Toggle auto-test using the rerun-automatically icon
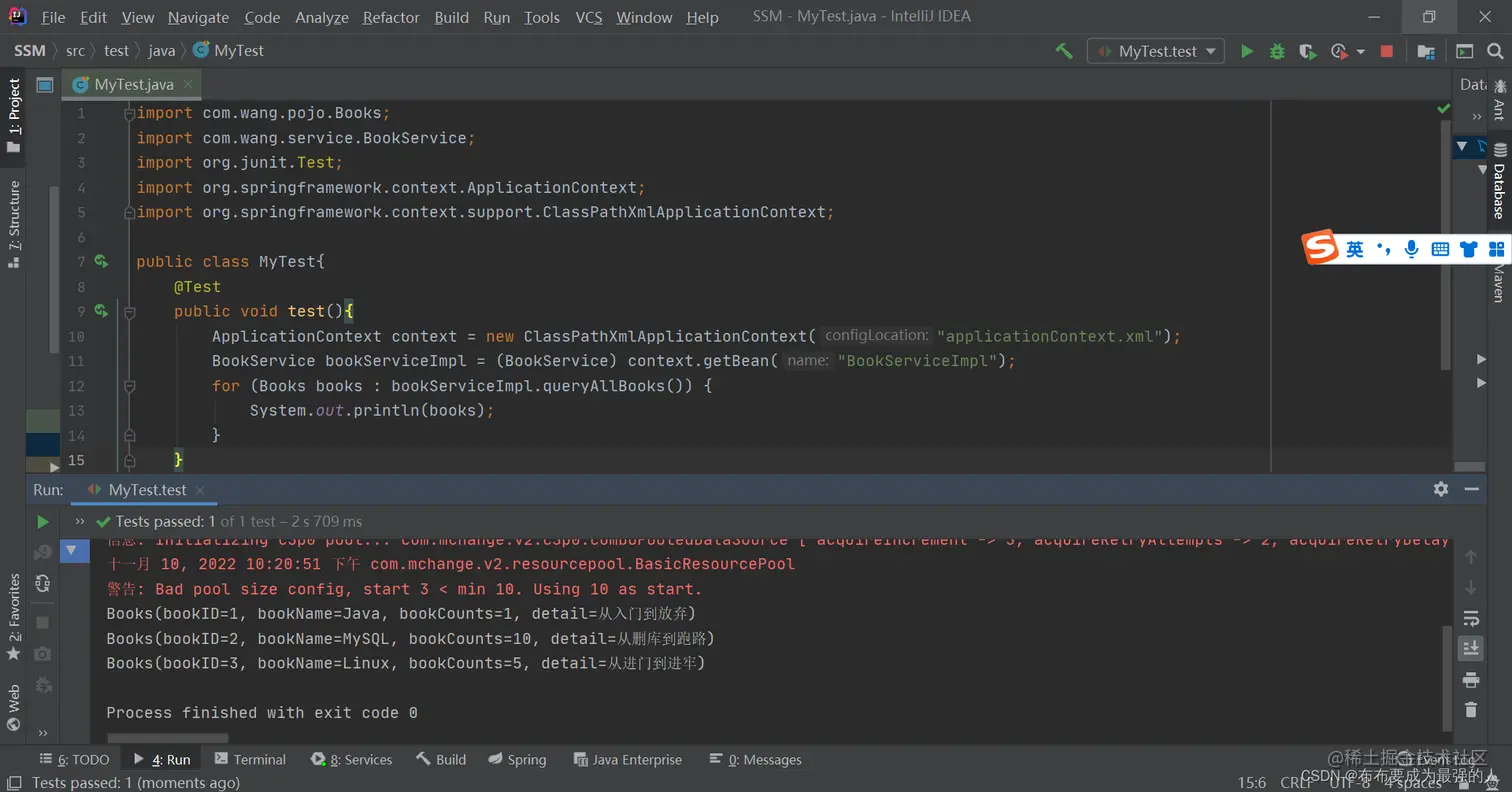Screen dimensions: 1512x792 point(43,583)
